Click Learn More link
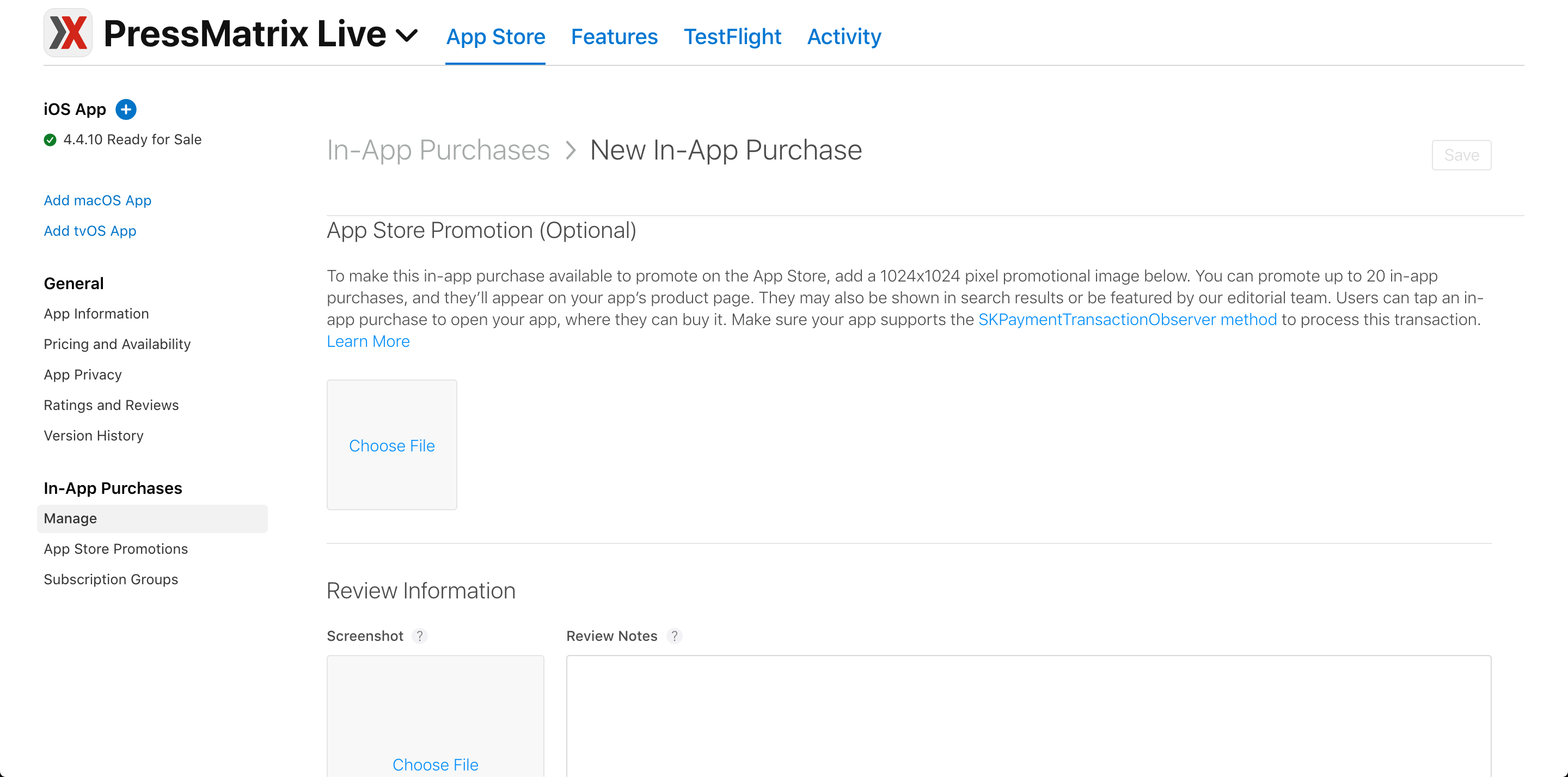 368,341
